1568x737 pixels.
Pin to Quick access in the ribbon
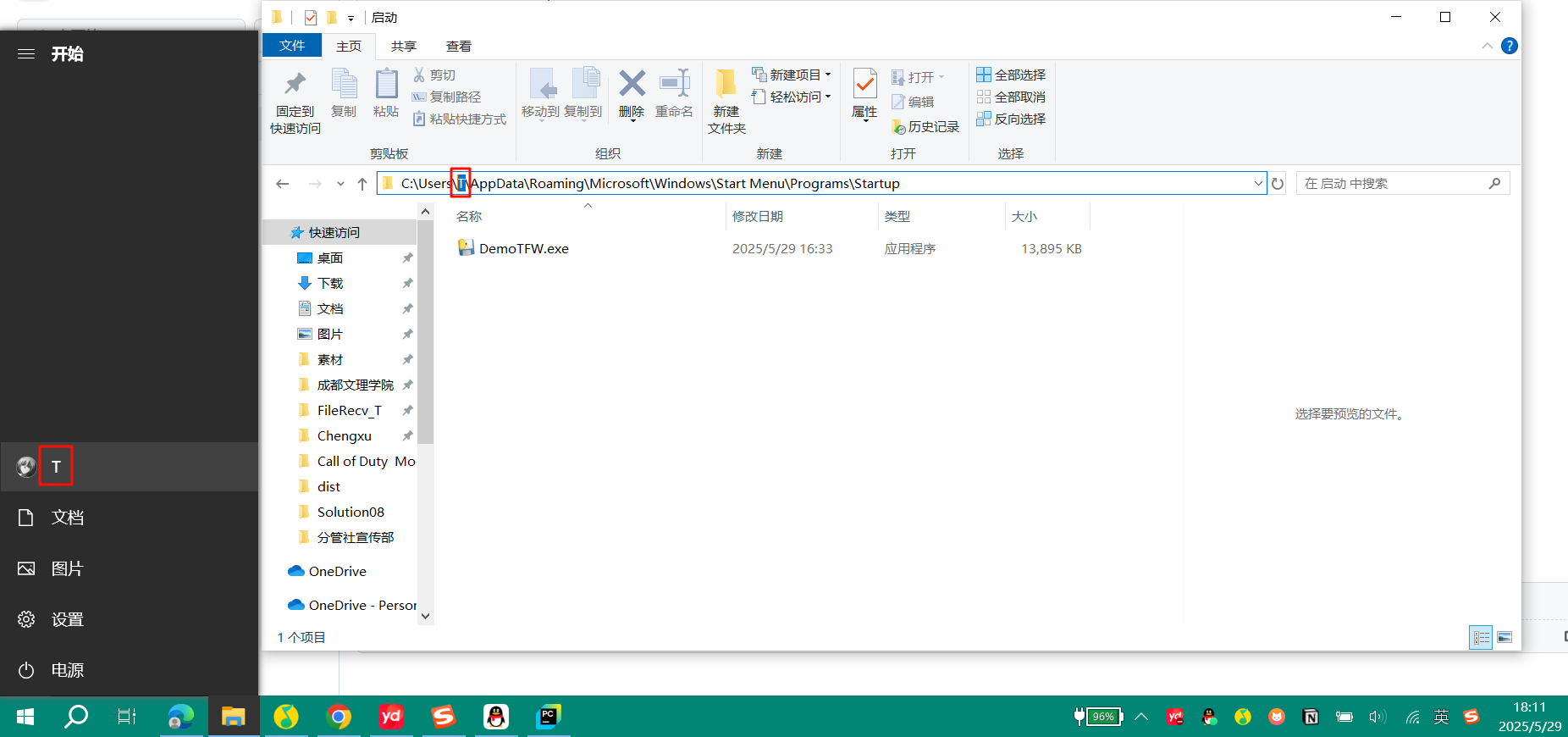pyautogui.click(x=295, y=103)
